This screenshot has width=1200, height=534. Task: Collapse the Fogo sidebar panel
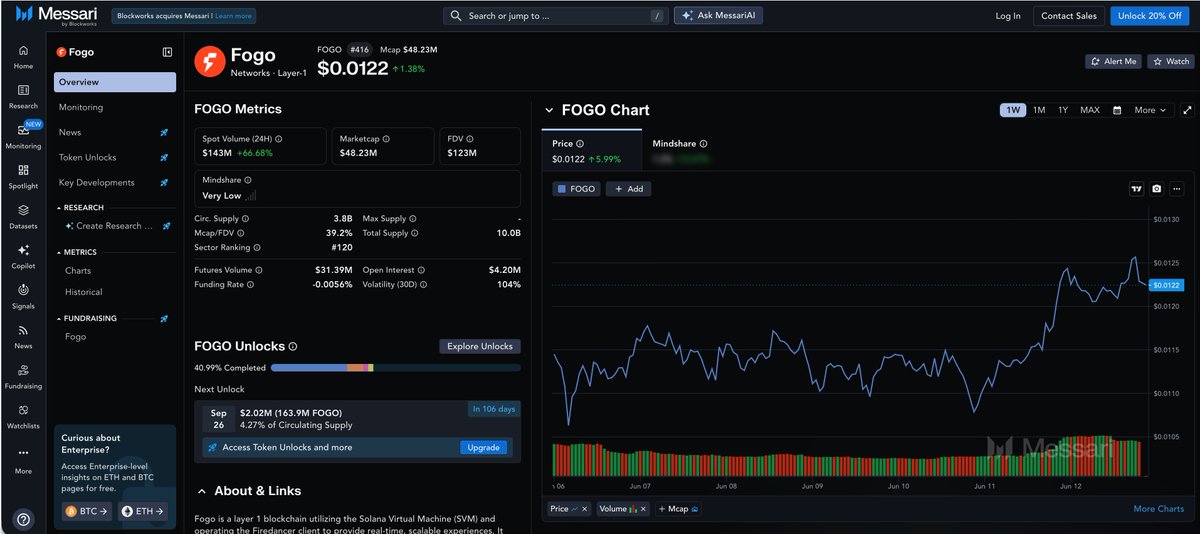167,52
